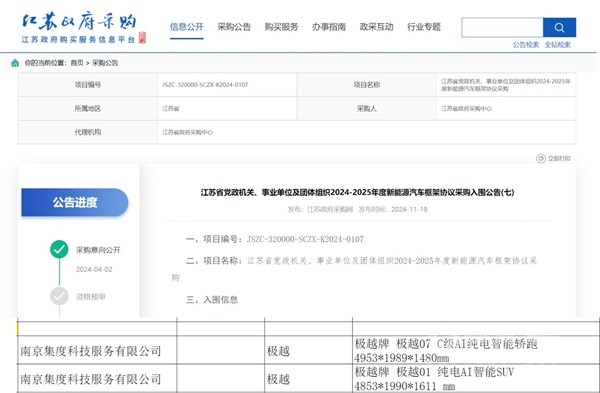Click the 极越01 纯电AI智能SUV cell
Screen dimensions: 600x393
pos(476,379)
